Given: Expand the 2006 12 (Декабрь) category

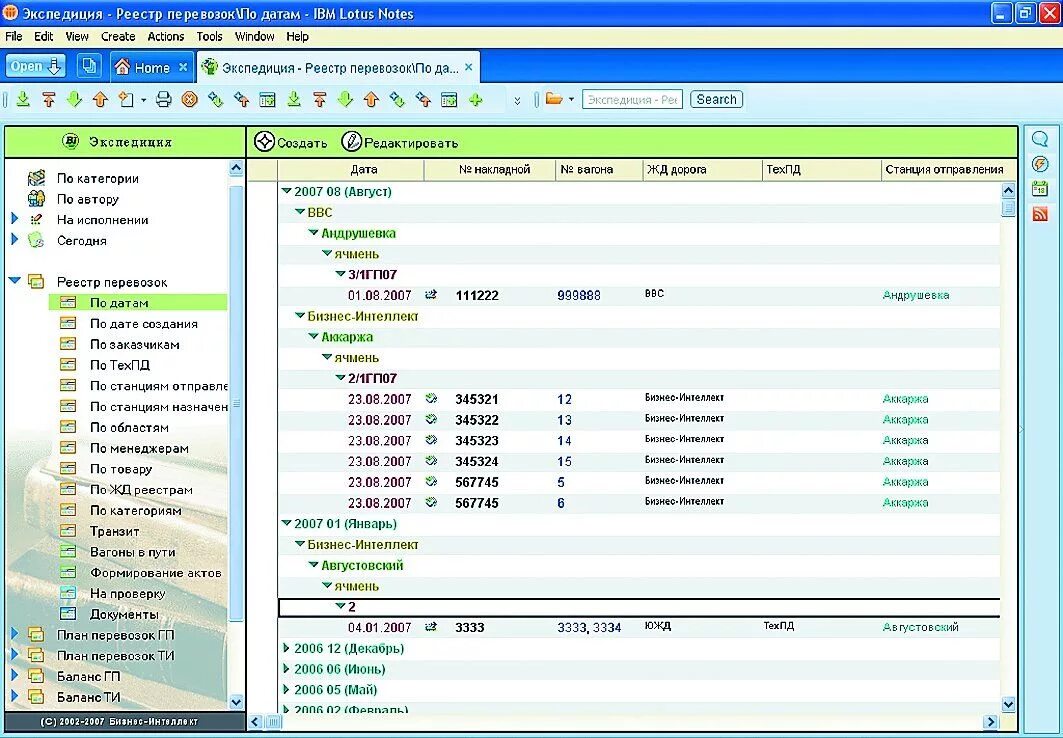Looking at the screenshot, I should (286, 649).
